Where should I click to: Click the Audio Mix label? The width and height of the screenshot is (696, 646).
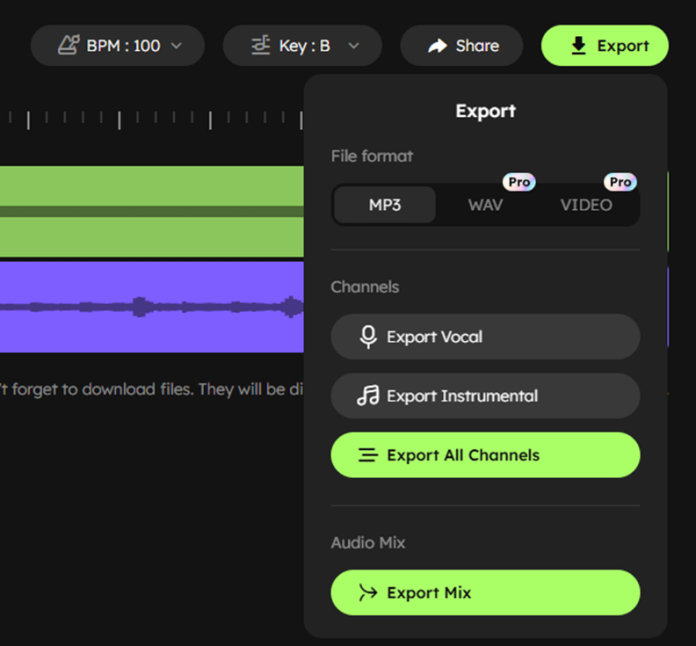tap(368, 543)
